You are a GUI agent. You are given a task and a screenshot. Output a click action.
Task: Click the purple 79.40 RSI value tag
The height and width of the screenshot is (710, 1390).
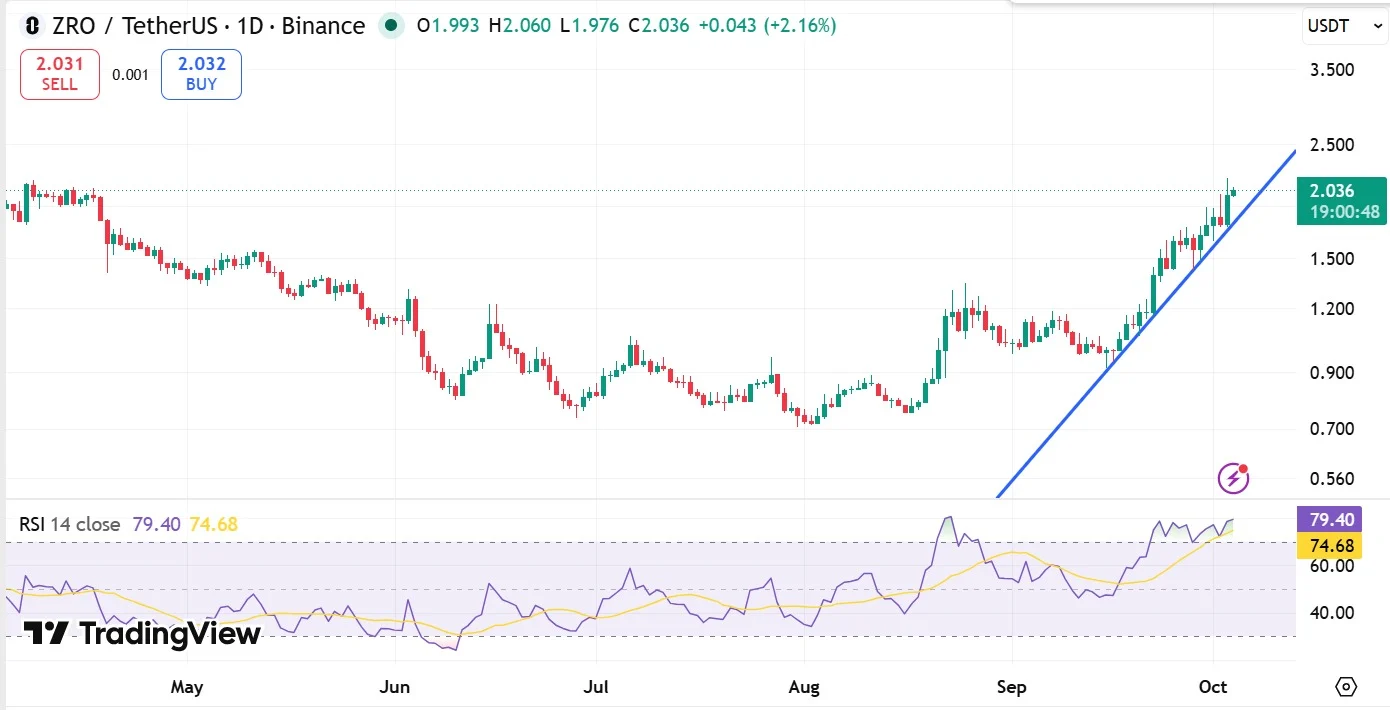tap(1341, 520)
